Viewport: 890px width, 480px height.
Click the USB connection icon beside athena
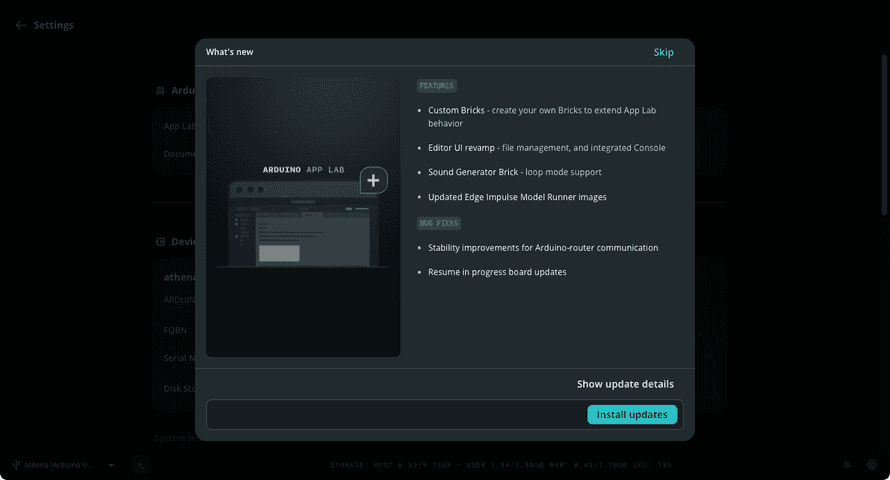click(16, 465)
